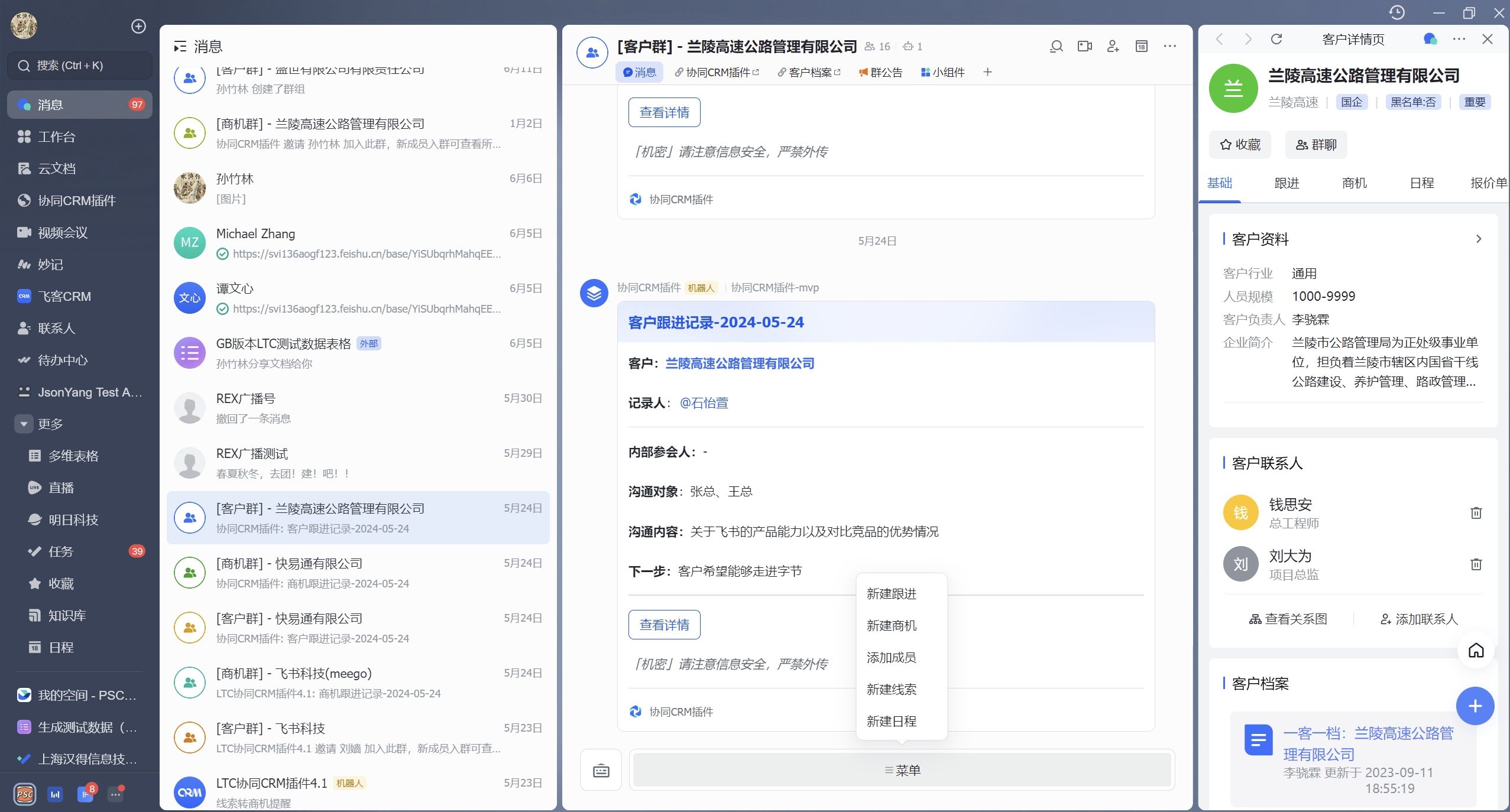
Task: Start a video call in chat header
Action: point(1084,46)
